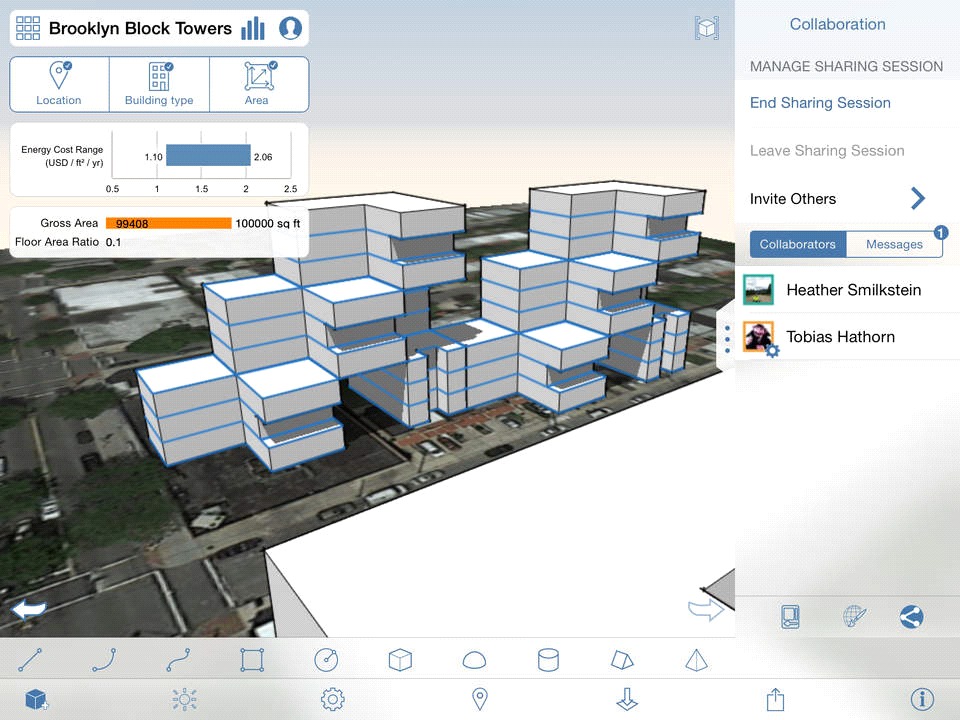Select the Building type setting button
The height and width of the screenshot is (720, 960).
coord(159,84)
